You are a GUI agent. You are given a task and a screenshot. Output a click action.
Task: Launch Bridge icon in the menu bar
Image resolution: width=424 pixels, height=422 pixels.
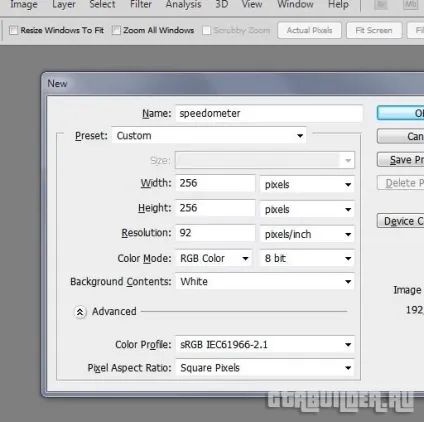(380, 5)
